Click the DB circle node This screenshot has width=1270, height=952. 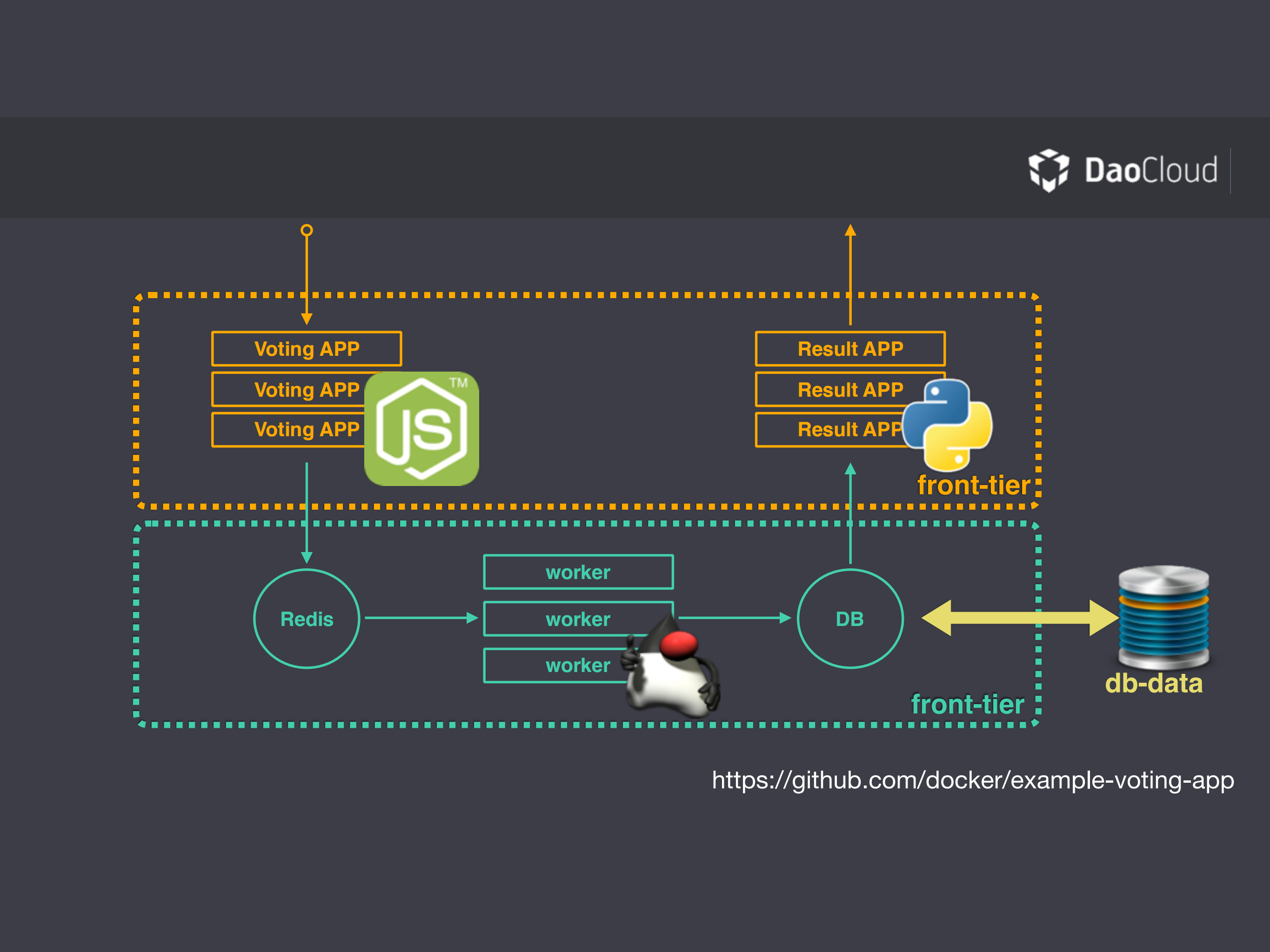point(850,619)
